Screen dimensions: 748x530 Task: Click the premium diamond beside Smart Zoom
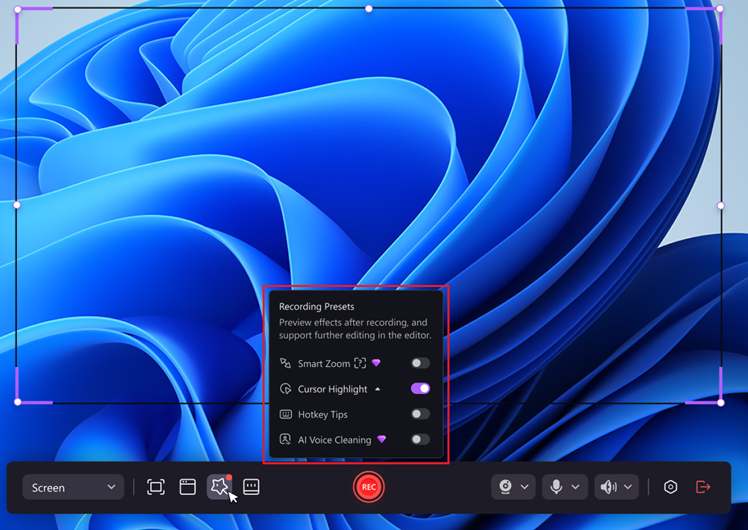pos(376,363)
